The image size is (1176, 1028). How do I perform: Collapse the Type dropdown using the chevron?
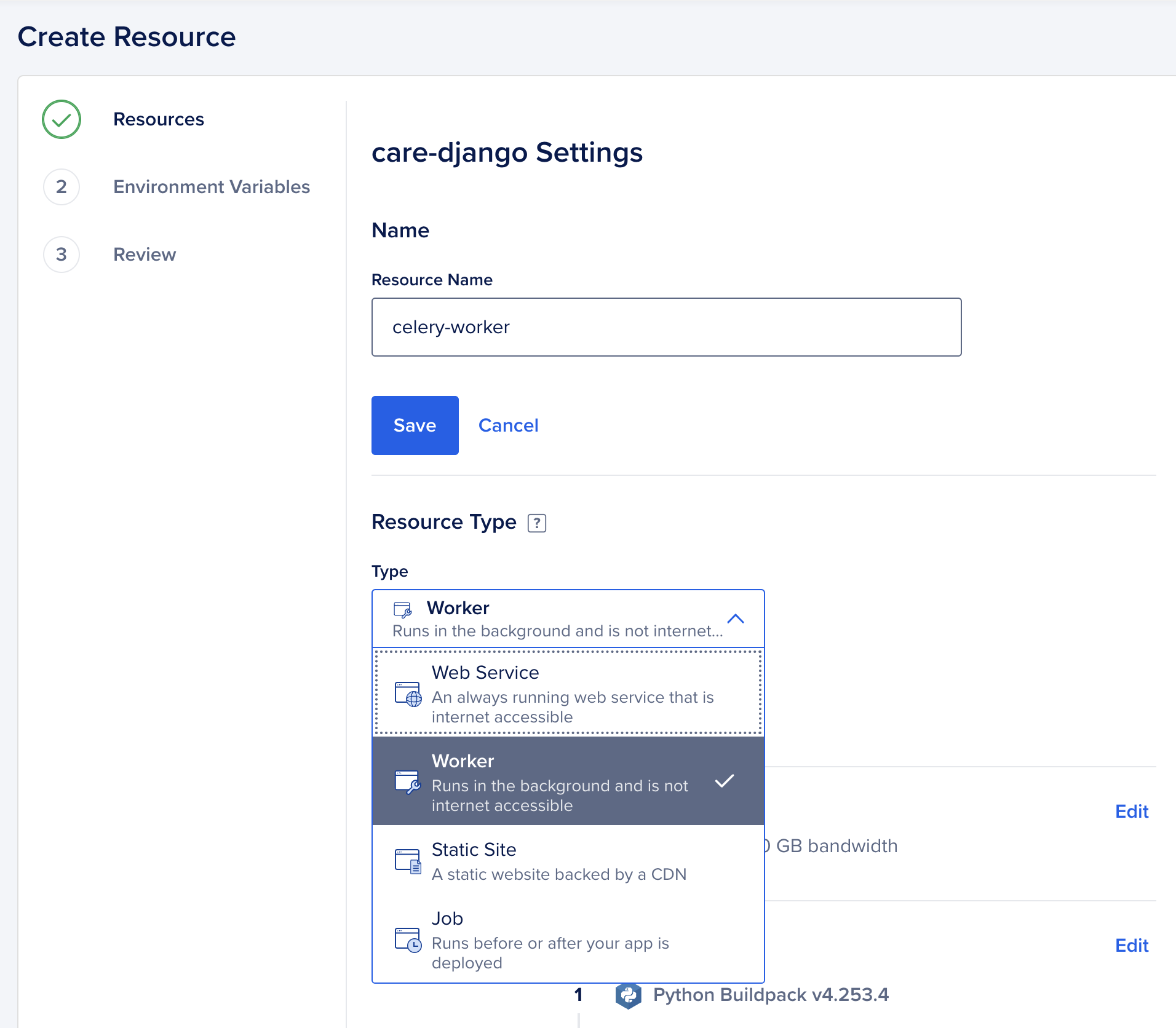click(x=735, y=619)
